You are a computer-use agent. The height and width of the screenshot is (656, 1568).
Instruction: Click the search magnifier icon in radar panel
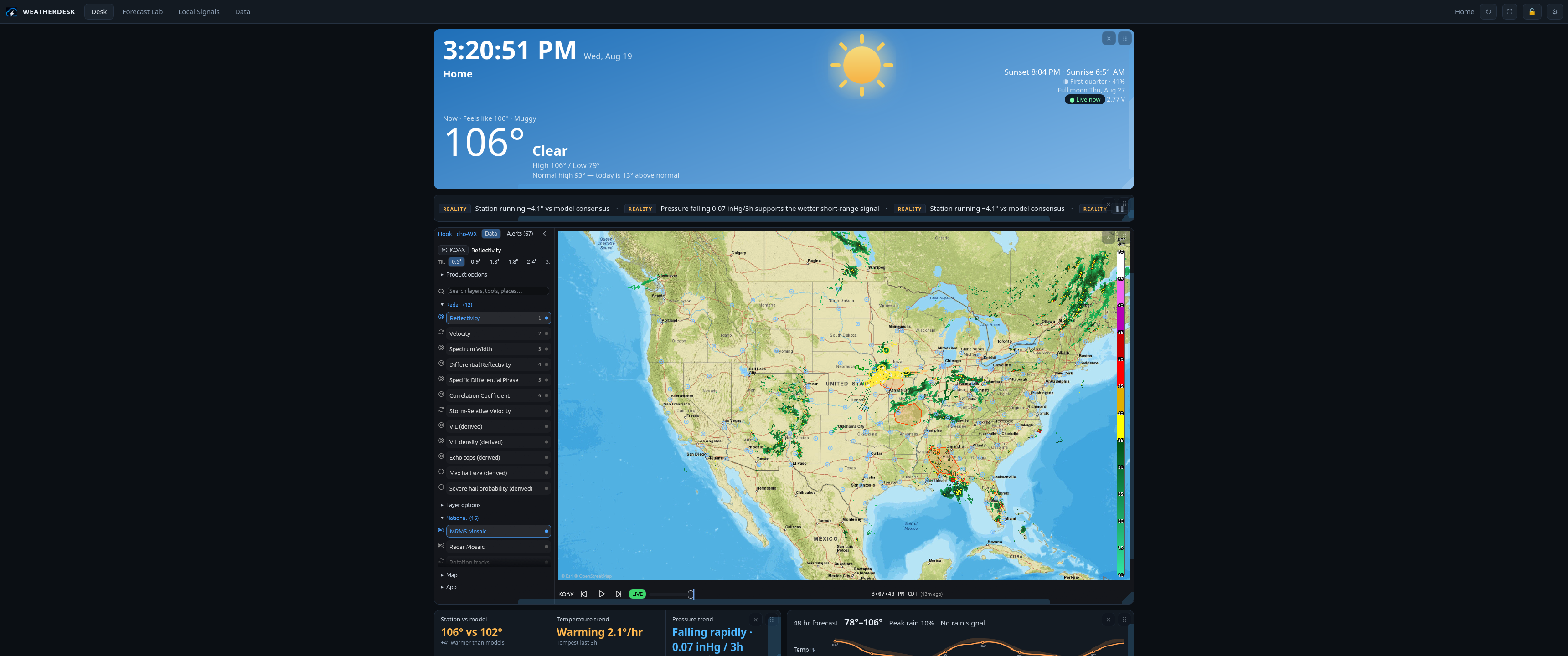(x=441, y=292)
